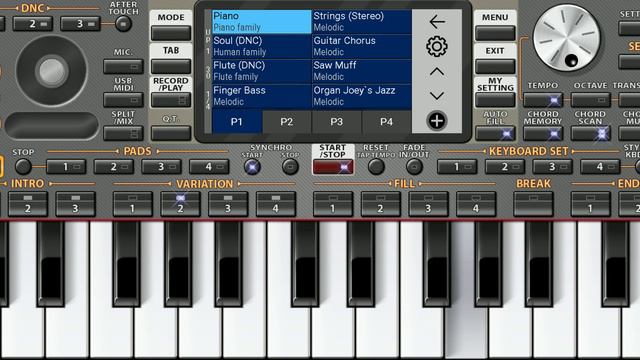Screen dimensions: 640x360
Task: Click the silver value dial knob
Action: coord(567,38)
